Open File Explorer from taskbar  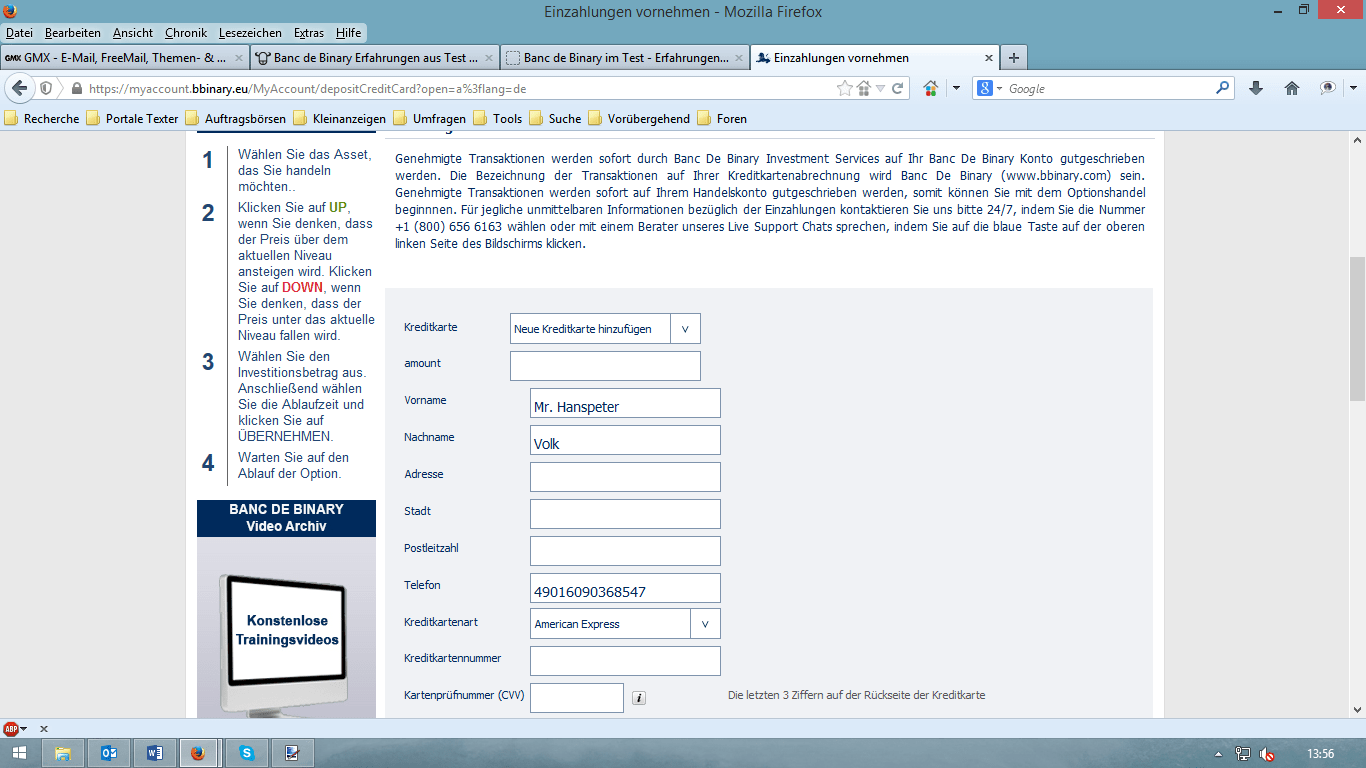pos(63,753)
